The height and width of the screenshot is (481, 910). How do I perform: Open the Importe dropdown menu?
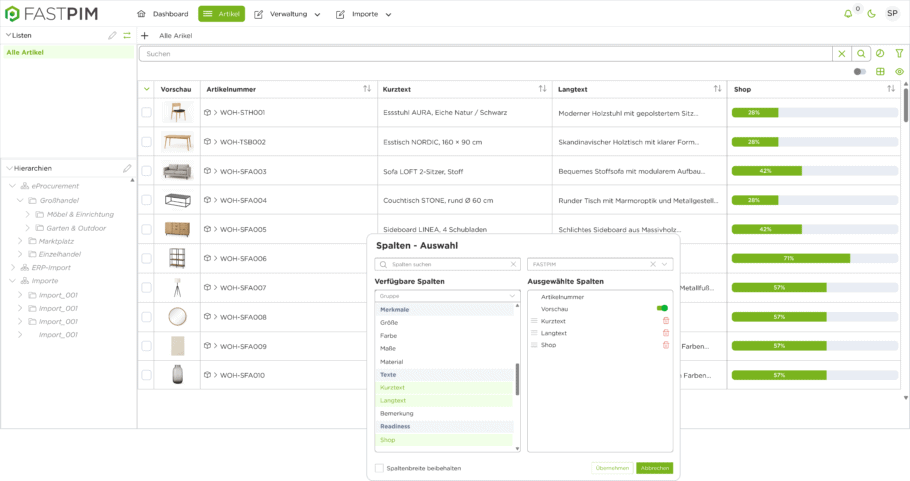(364, 14)
